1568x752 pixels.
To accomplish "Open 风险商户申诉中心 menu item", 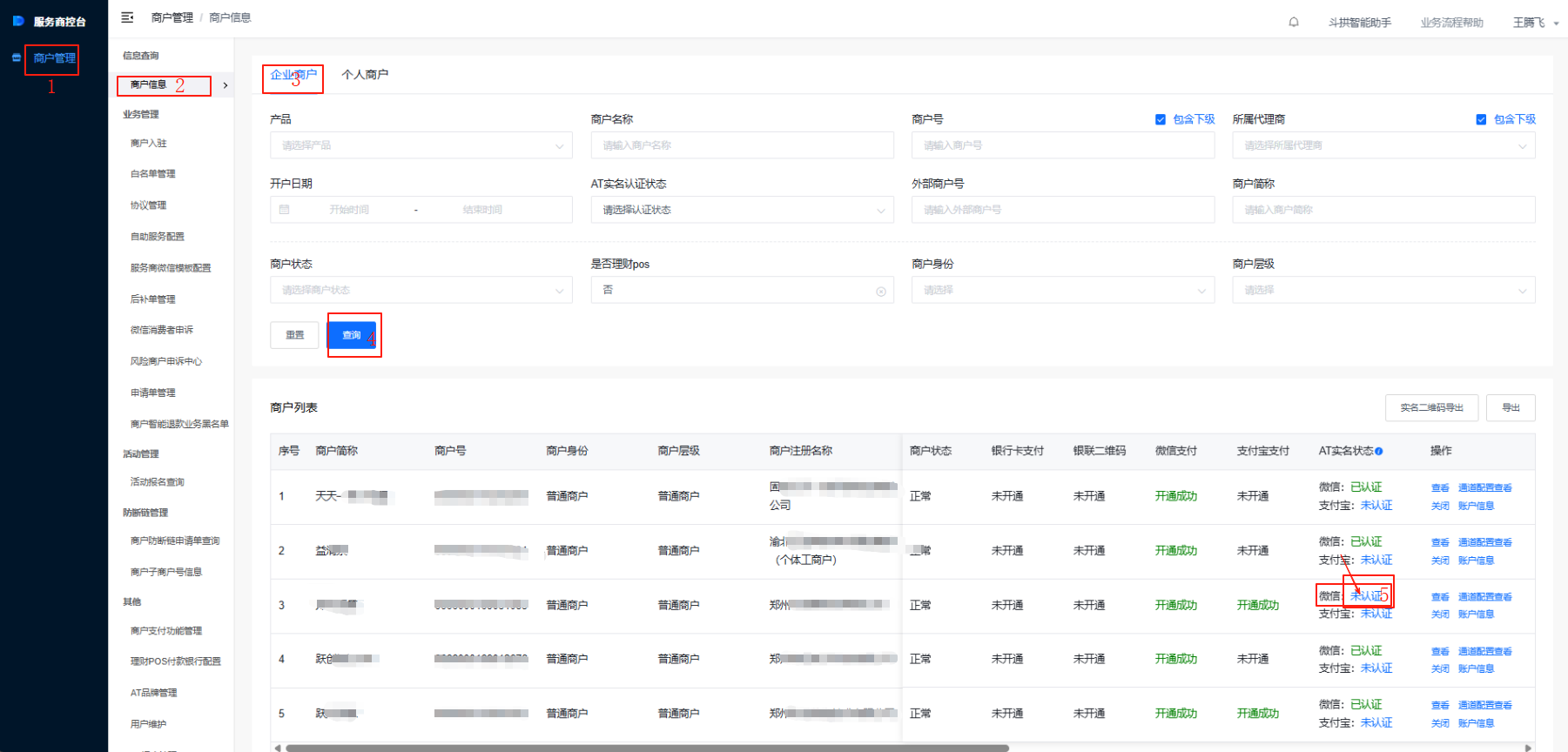I will tap(165, 361).
